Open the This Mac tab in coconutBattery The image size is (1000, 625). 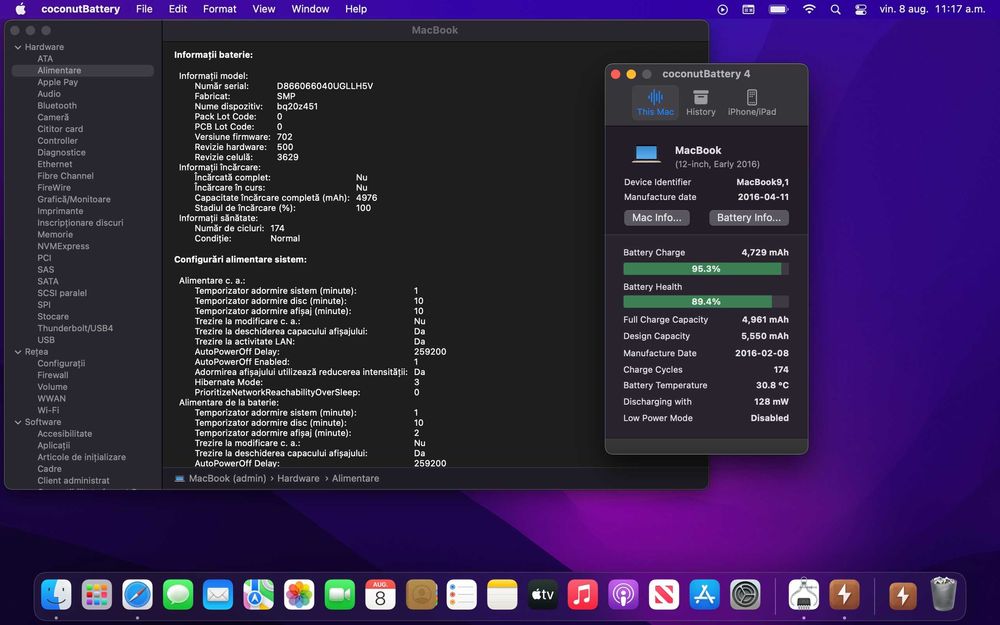[x=655, y=103]
